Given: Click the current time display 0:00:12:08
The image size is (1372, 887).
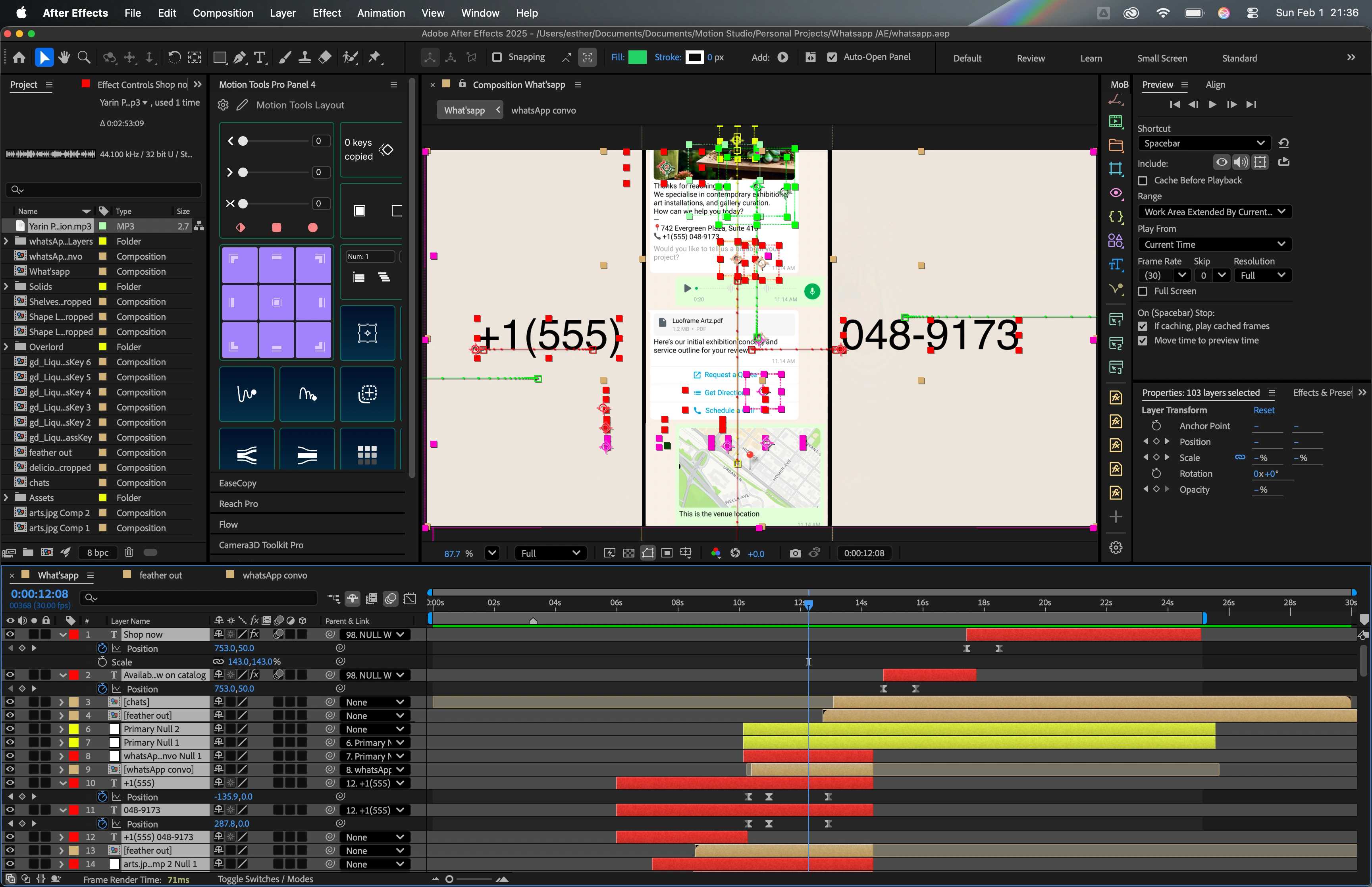Looking at the screenshot, I should tap(39, 594).
